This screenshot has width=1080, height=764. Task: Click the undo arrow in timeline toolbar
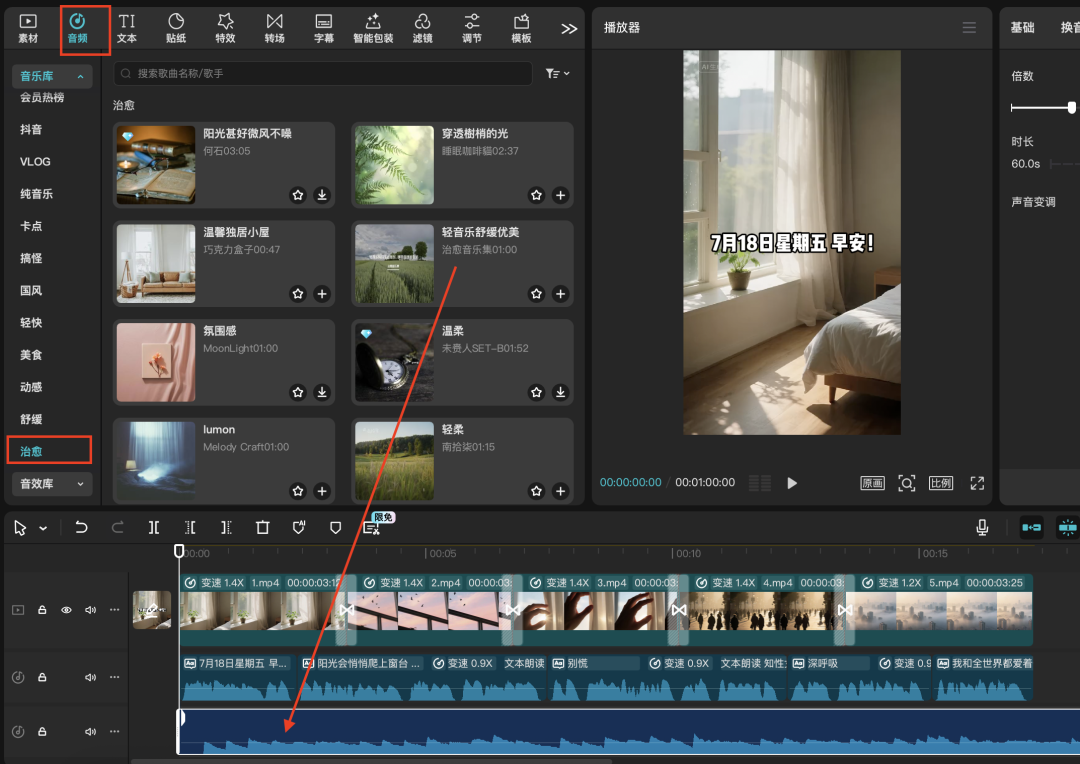point(81,527)
